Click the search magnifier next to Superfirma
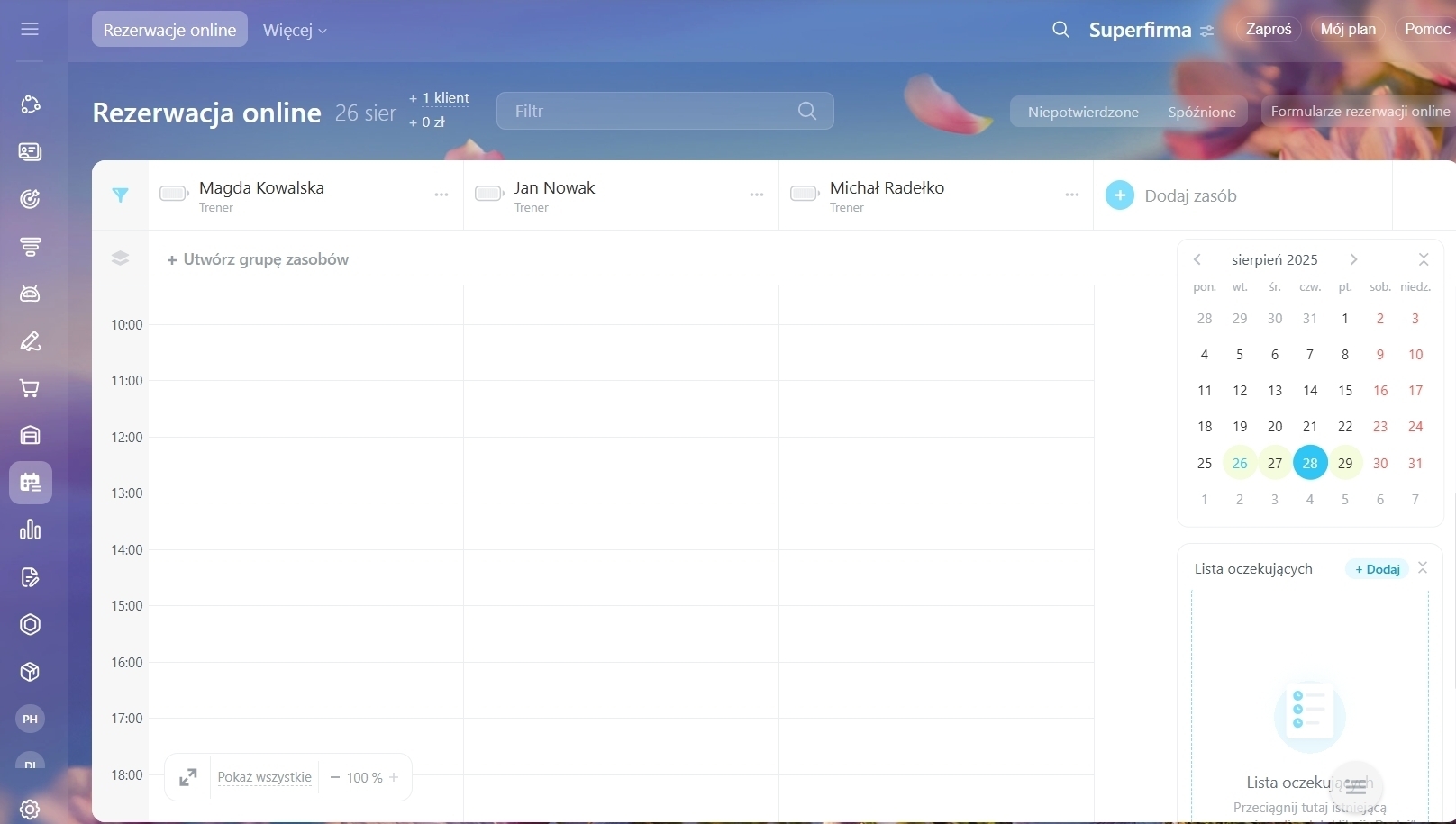The width and height of the screenshot is (1456, 824). pyautogui.click(x=1060, y=30)
